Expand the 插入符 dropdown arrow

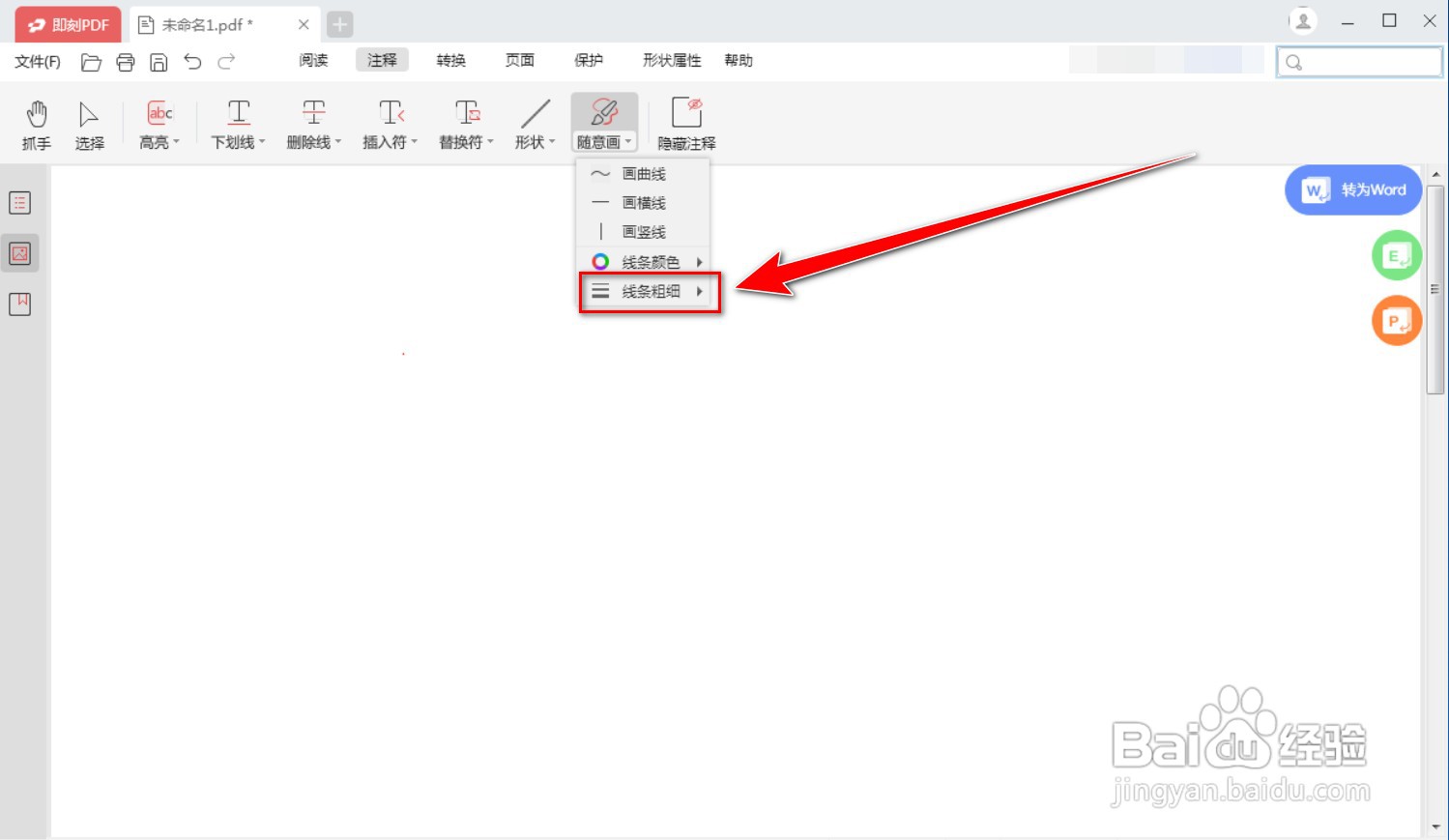click(x=415, y=142)
